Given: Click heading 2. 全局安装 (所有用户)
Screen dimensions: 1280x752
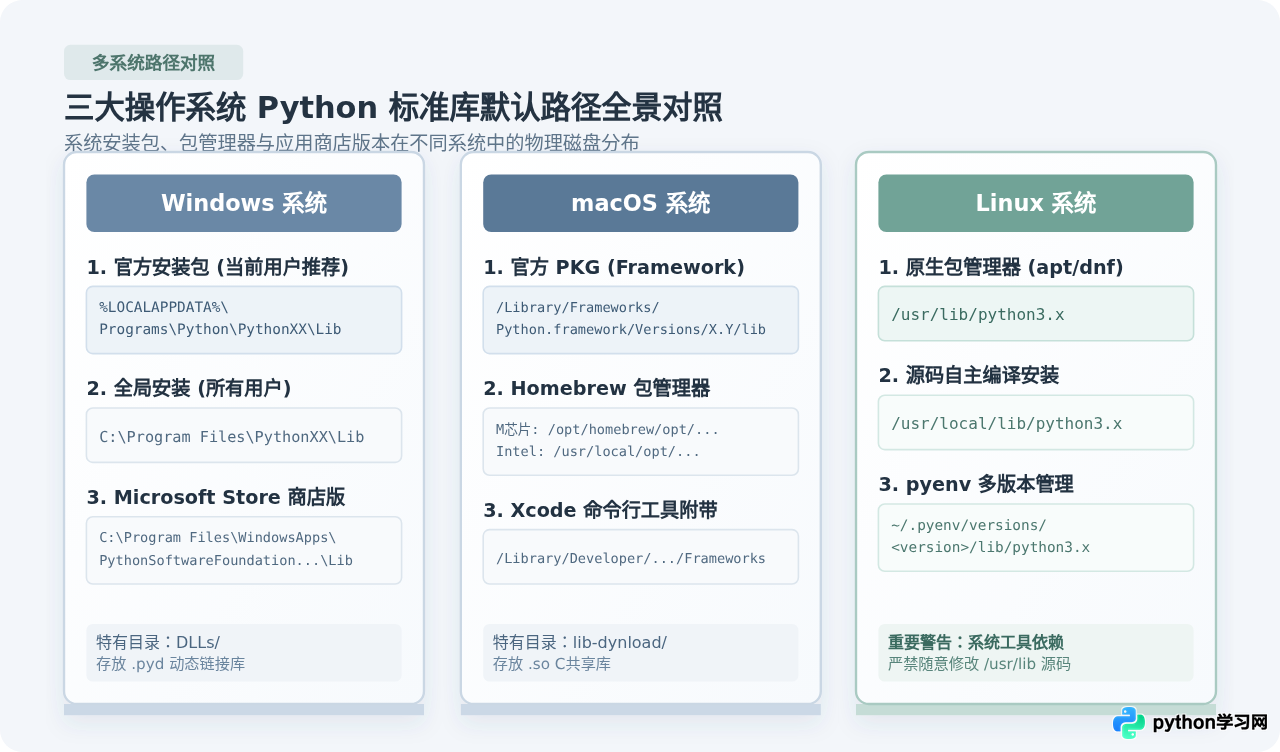Looking at the screenshot, I should pyautogui.click(x=189, y=388).
